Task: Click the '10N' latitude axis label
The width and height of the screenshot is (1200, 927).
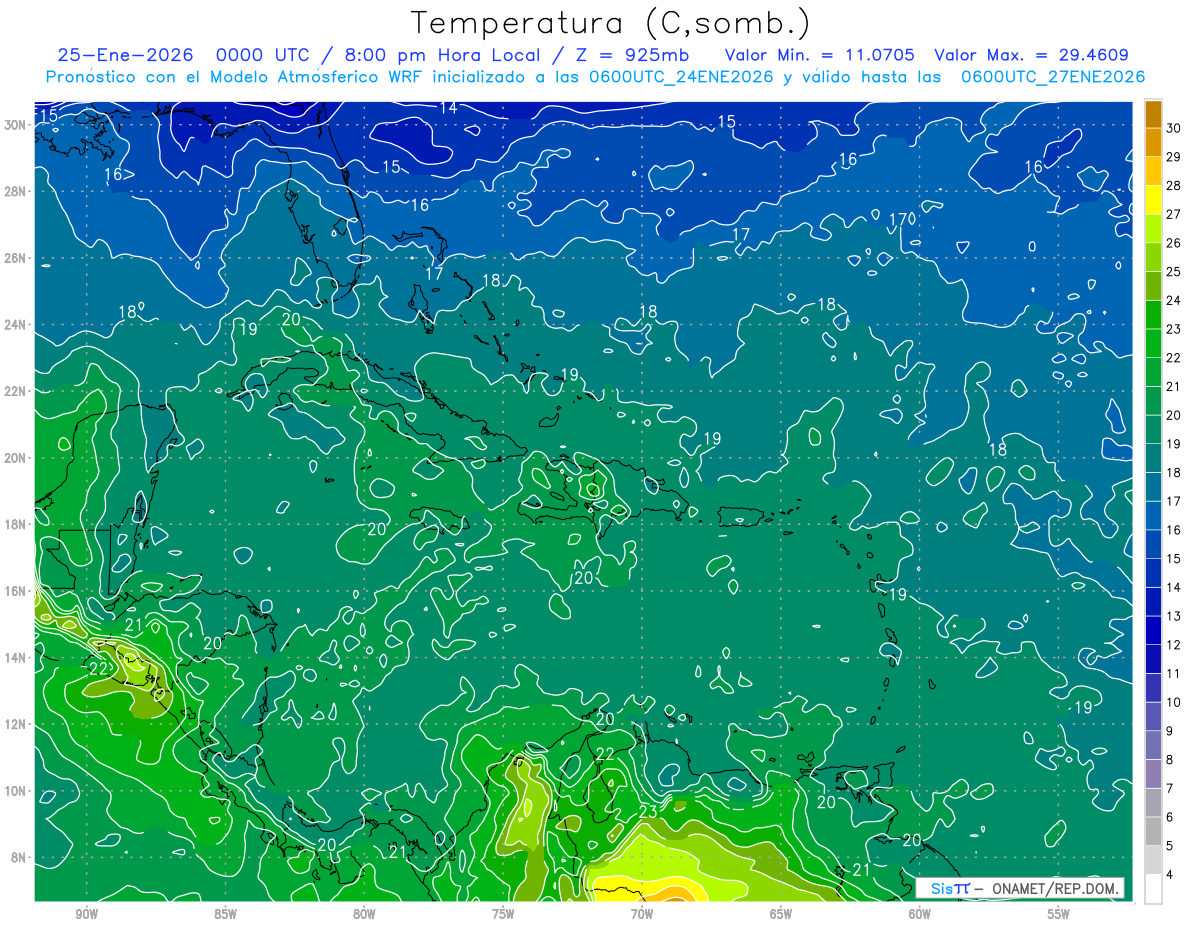Action: point(15,791)
